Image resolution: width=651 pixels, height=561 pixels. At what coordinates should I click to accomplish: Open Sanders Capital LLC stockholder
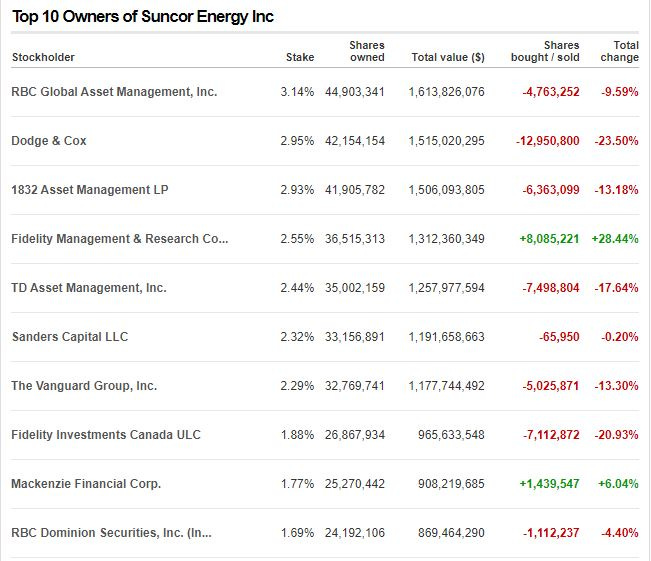coord(70,337)
